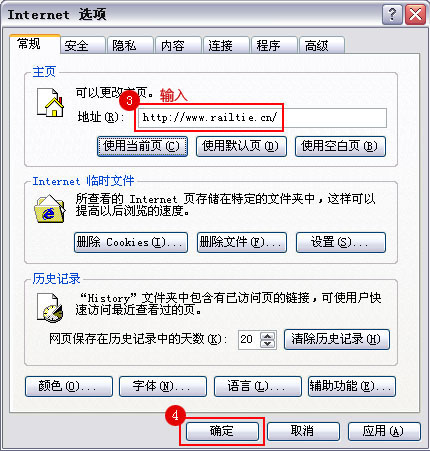The image size is (430, 451).
Task: Click the homepage address input field
Action: [x=262, y=118]
